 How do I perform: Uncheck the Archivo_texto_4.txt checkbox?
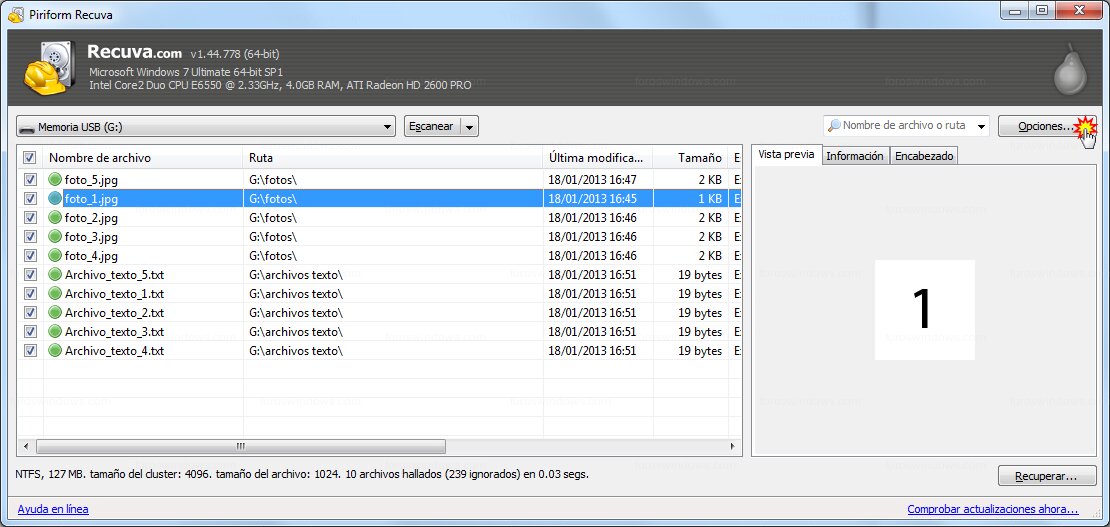(x=30, y=351)
